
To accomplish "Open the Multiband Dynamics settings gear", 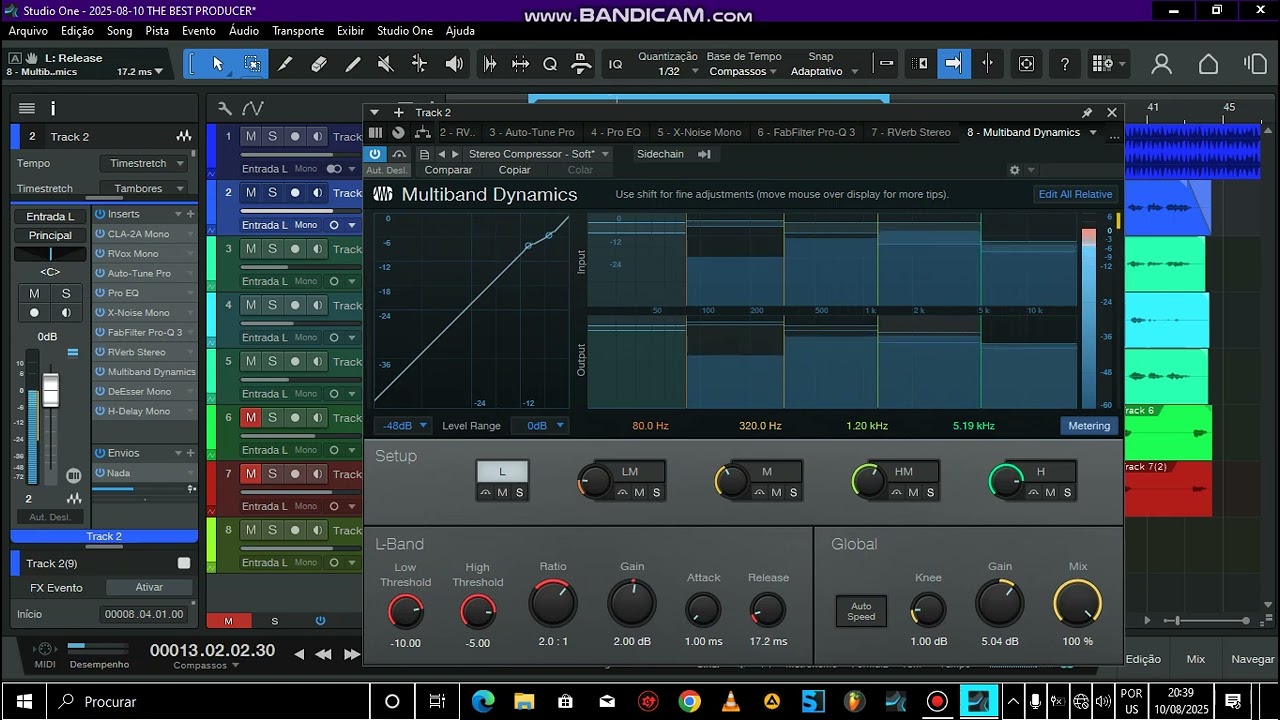I will [x=1014, y=170].
